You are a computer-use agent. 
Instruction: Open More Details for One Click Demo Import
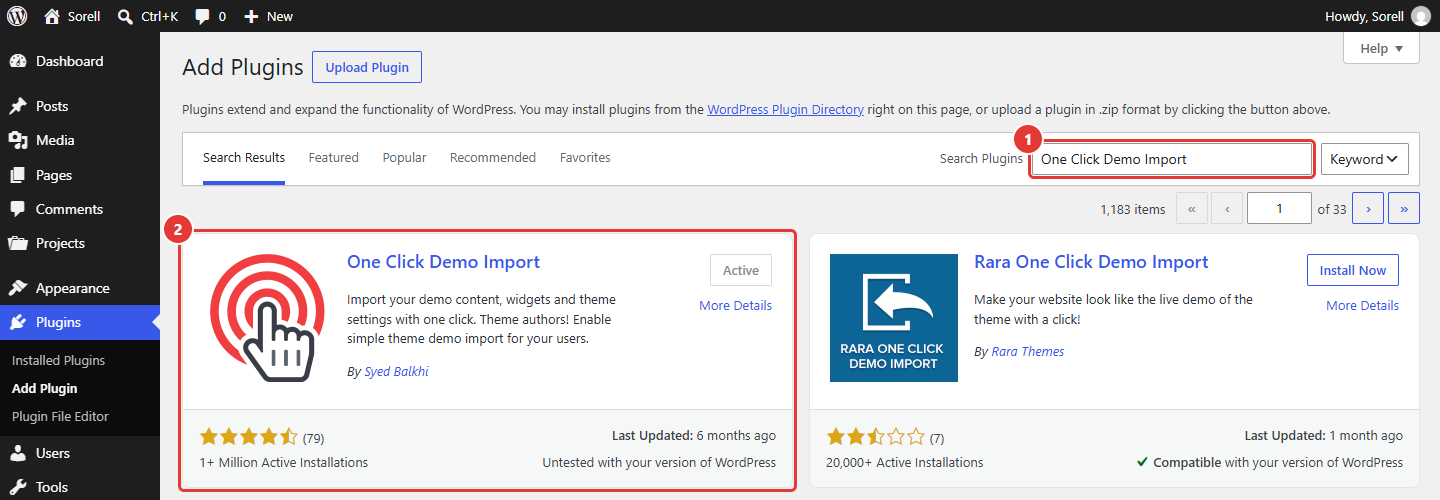(x=735, y=305)
